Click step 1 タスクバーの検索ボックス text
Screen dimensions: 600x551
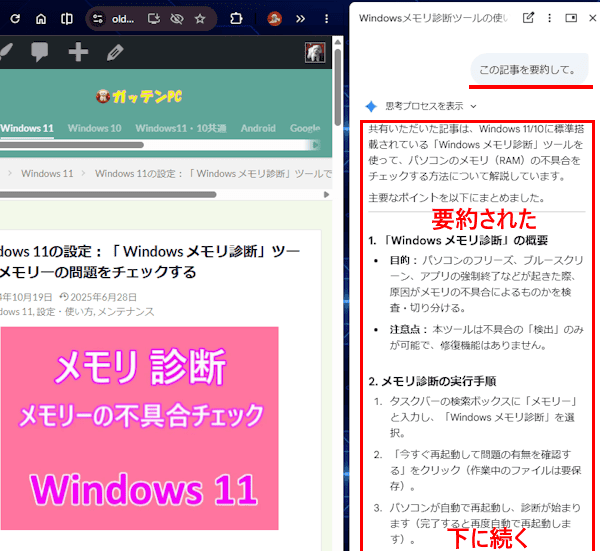click(483, 417)
